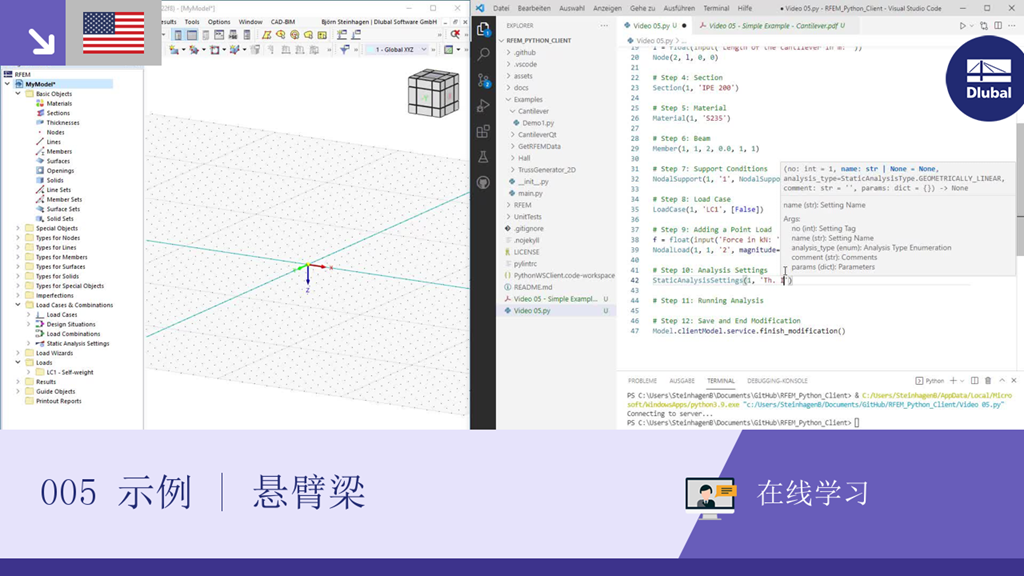Open editor More Actions ellipsis menu
The width and height of the screenshot is (1024, 576).
pyautogui.click(x=1012, y=25)
